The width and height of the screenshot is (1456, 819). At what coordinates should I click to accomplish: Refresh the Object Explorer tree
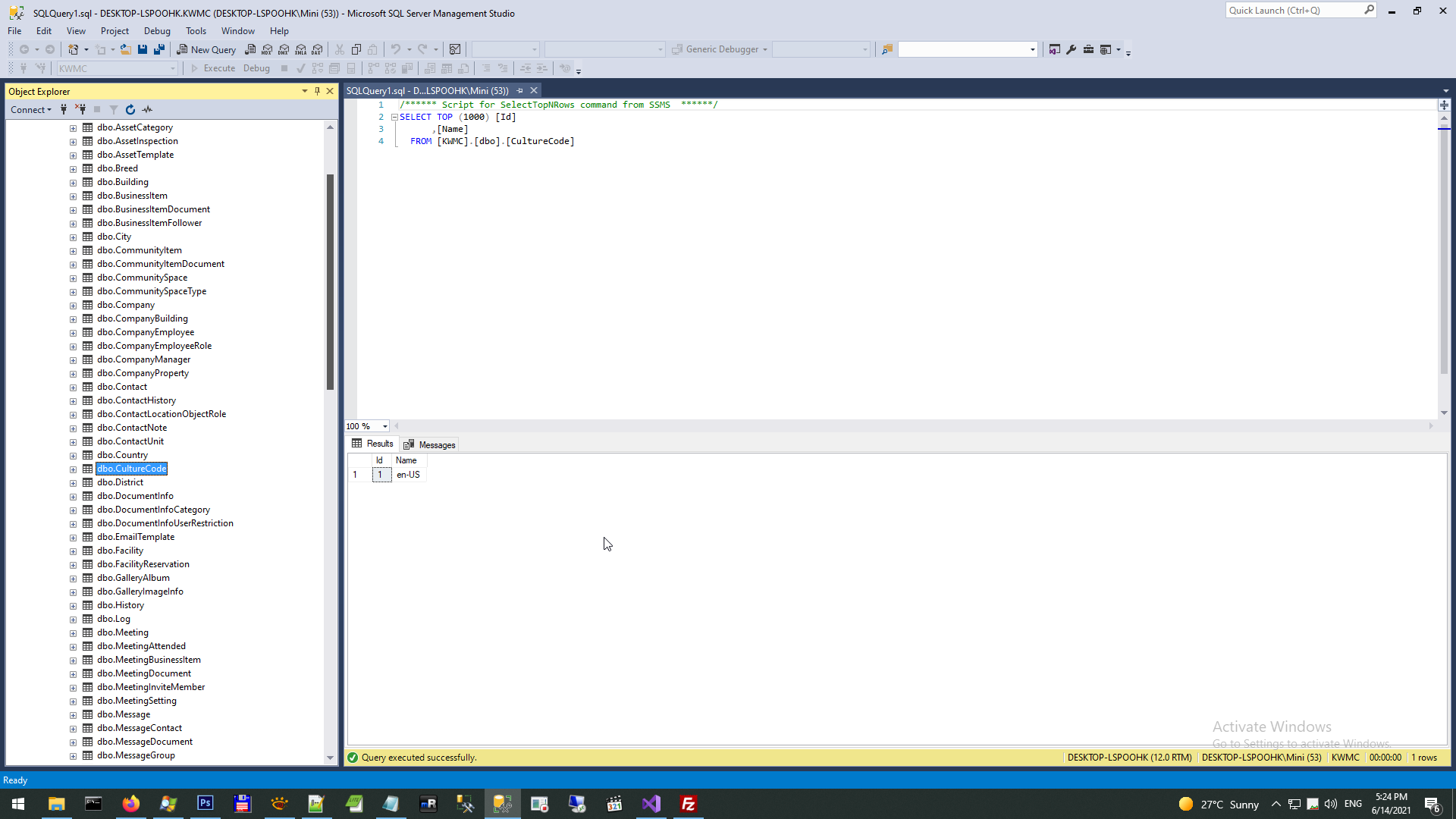click(130, 110)
